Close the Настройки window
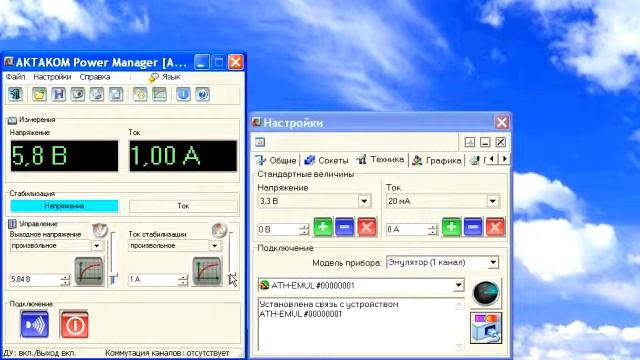The image size is (640, 360). coord(502,122)
